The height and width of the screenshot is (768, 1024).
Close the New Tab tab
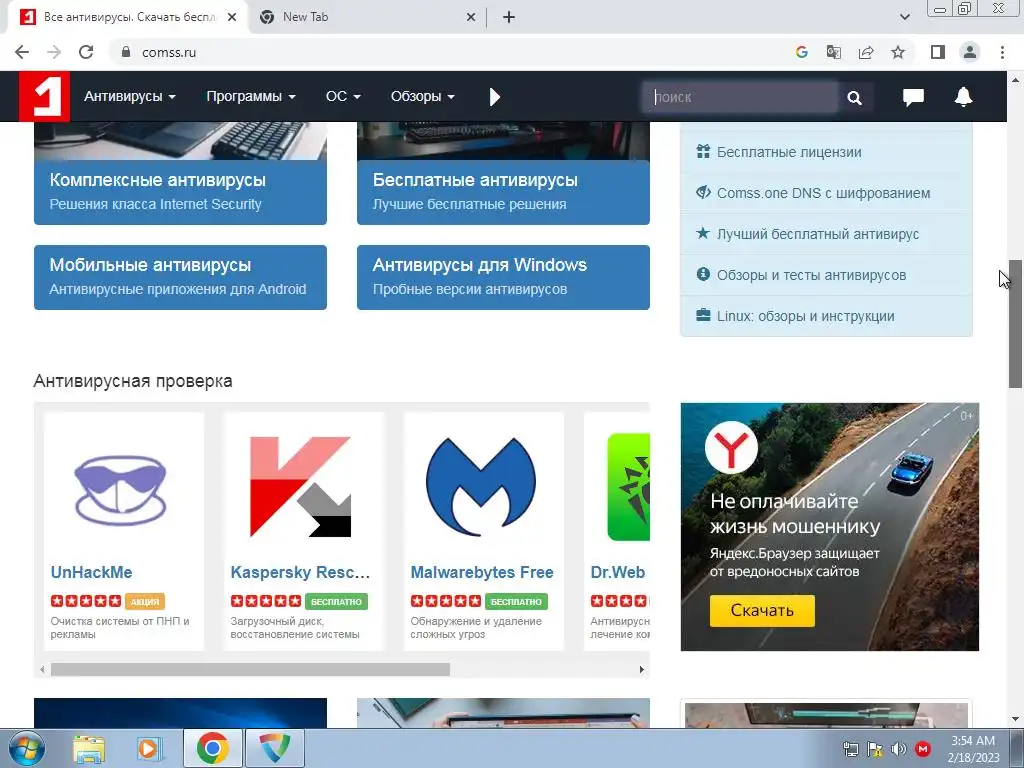pos(471,17)
